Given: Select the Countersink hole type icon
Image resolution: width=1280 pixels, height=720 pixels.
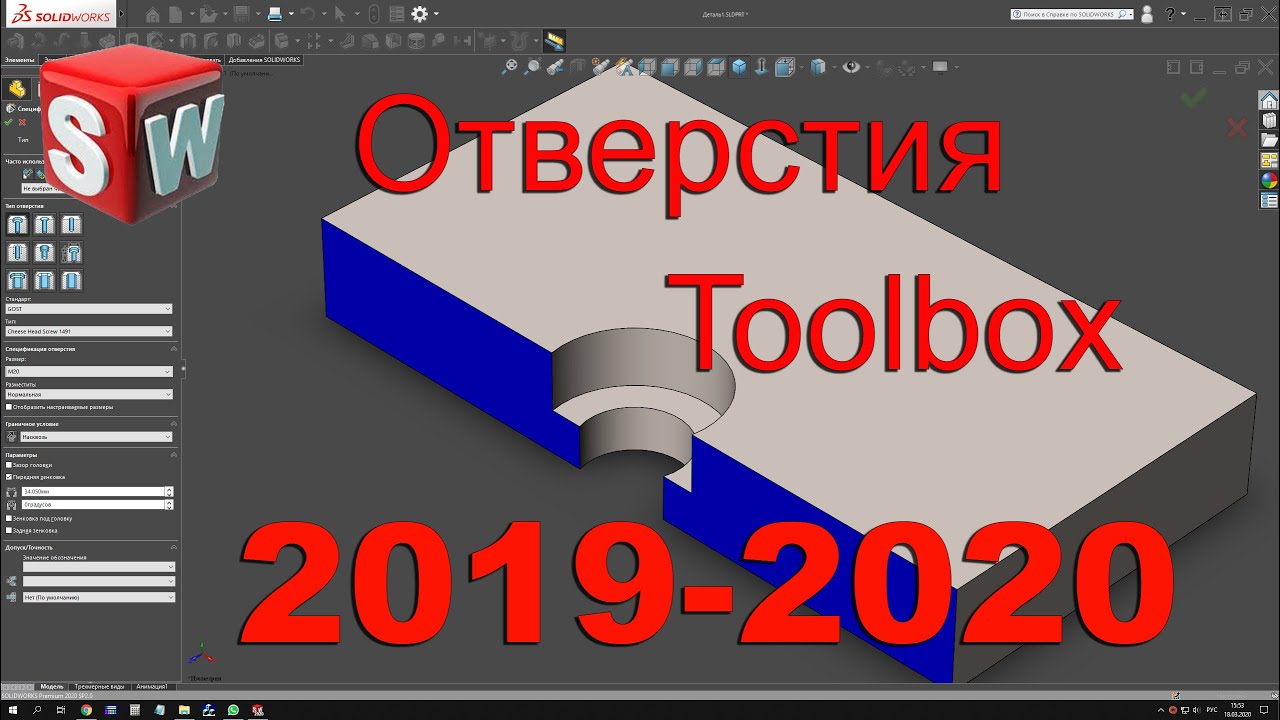Looking at the screenshot, I should pyautogui.click(x=44, y=225).
